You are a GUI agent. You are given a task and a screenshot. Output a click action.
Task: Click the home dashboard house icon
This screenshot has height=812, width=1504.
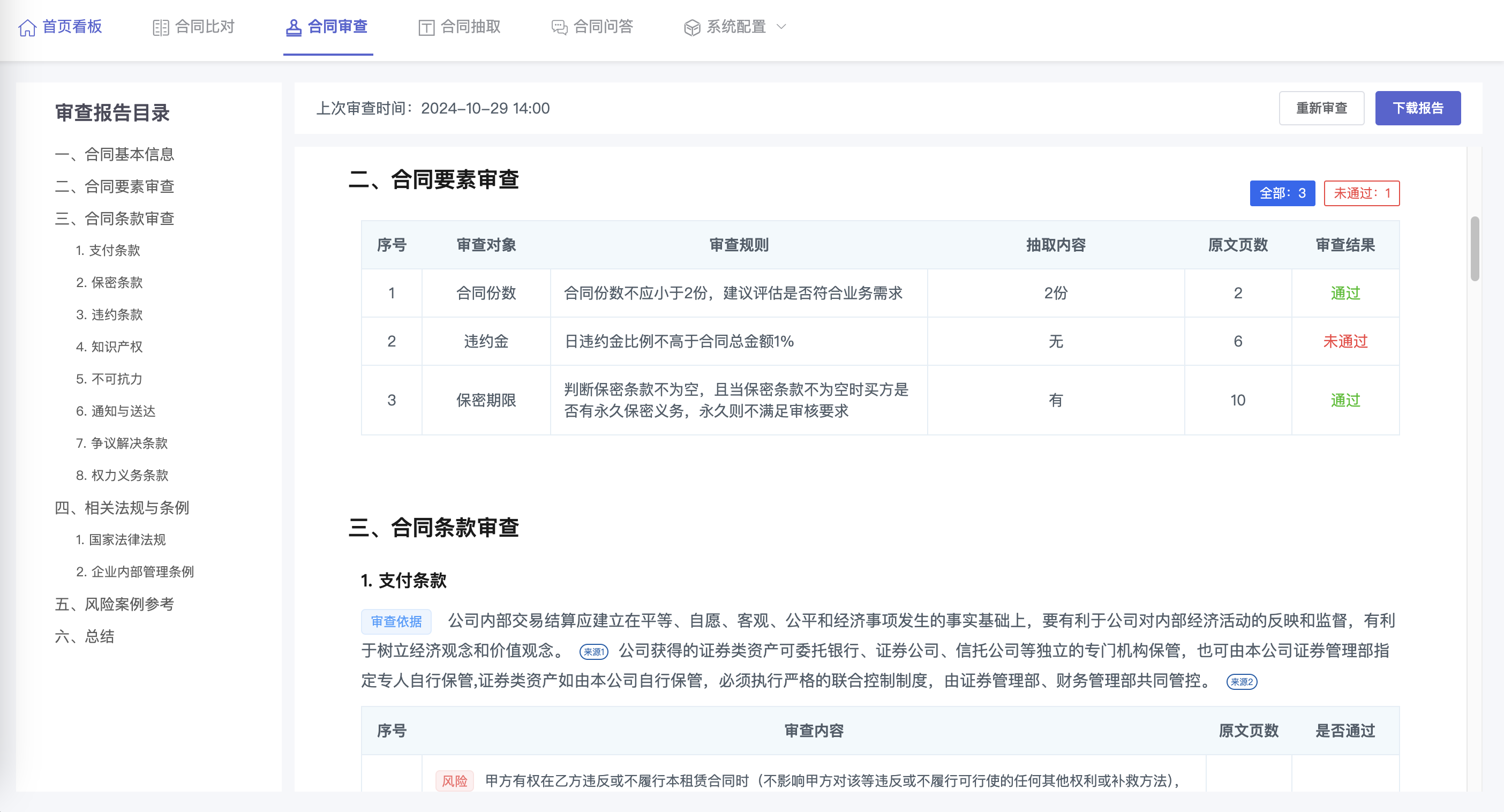pos(27,27)
